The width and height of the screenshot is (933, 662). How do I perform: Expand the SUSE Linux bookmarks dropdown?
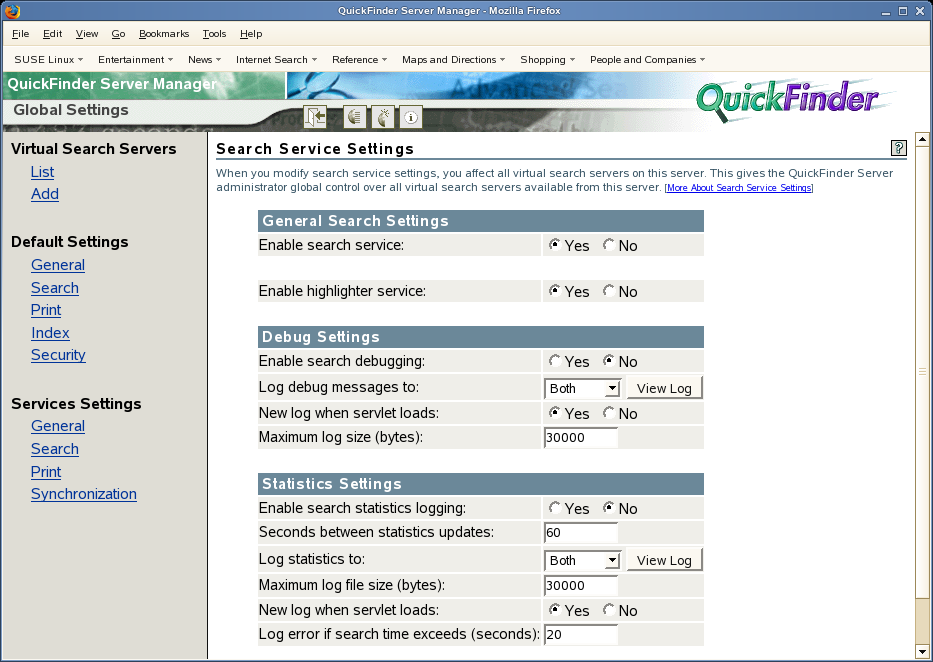point(49,59)
